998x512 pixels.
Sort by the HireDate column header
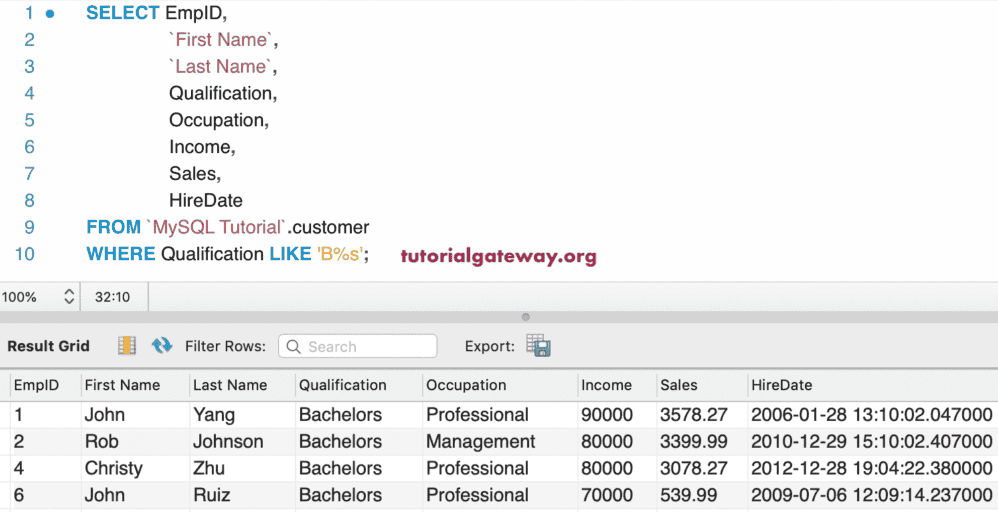(x=782, y=385)
